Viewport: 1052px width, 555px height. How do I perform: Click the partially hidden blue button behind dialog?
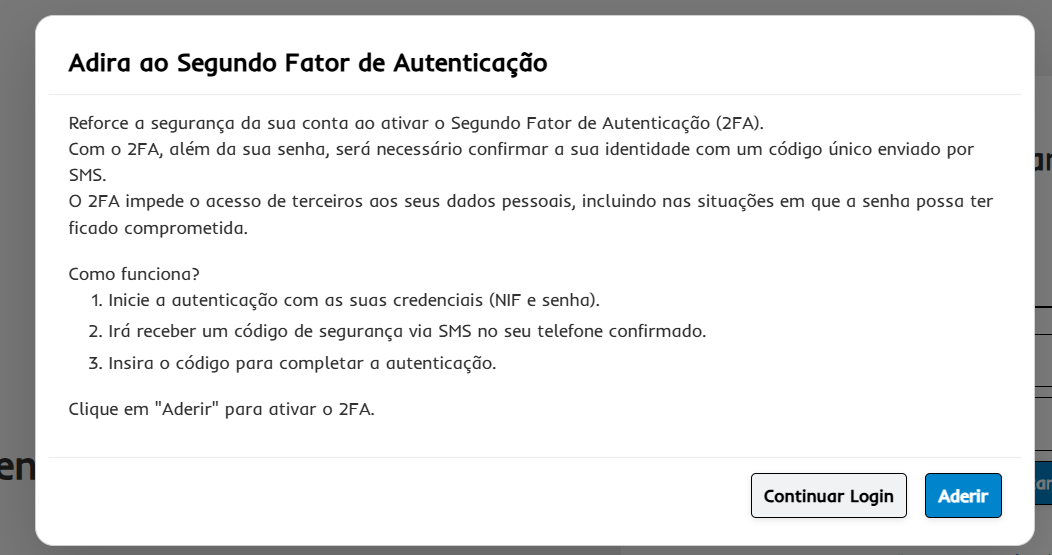pos(1043,482)
